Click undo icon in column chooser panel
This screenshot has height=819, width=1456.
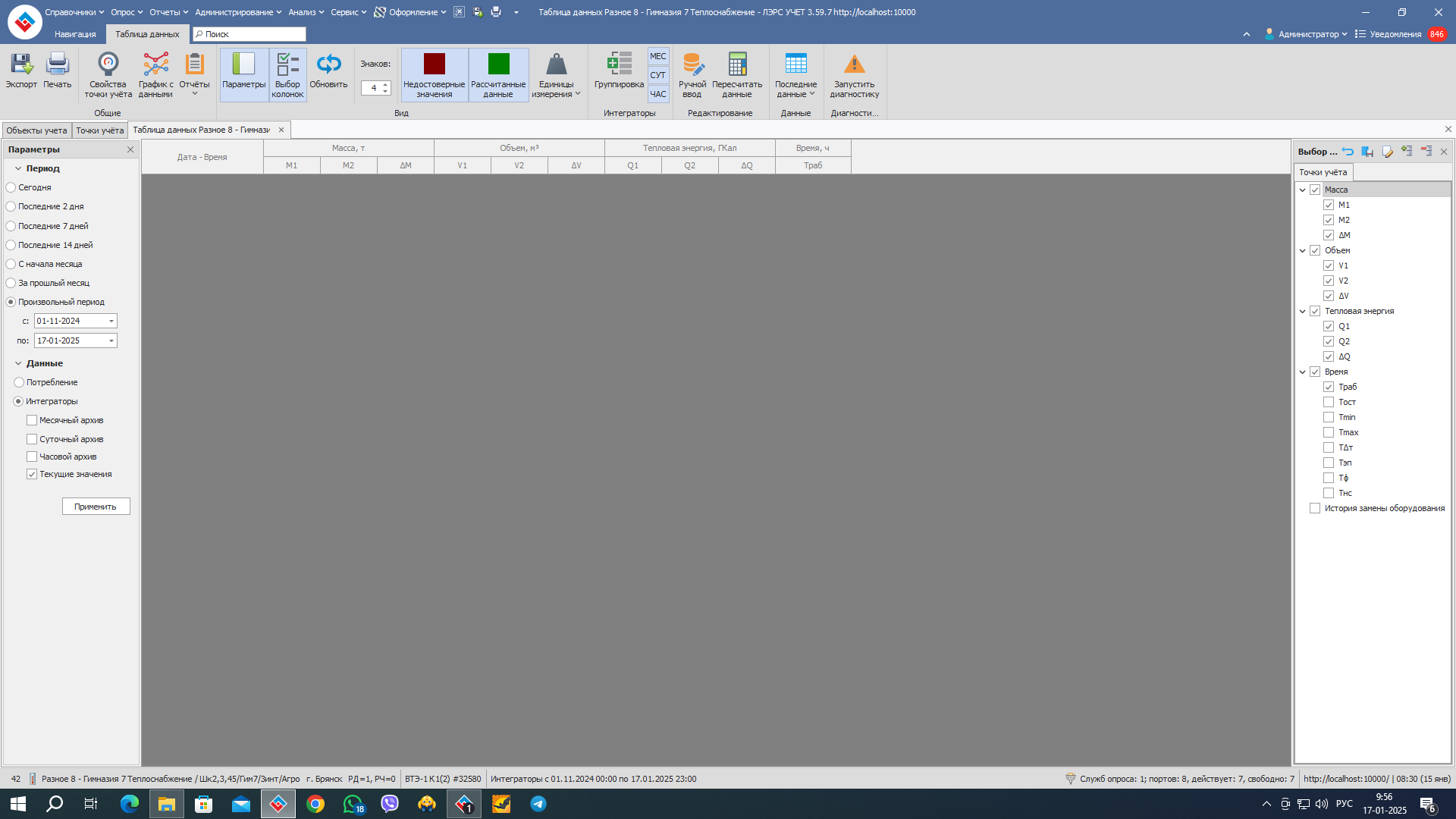pyautogui.click(x=1348, y=152)
